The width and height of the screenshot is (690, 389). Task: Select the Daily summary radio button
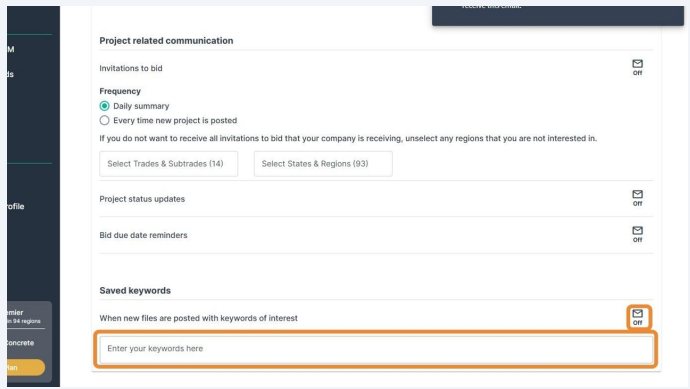coord(104,106)
